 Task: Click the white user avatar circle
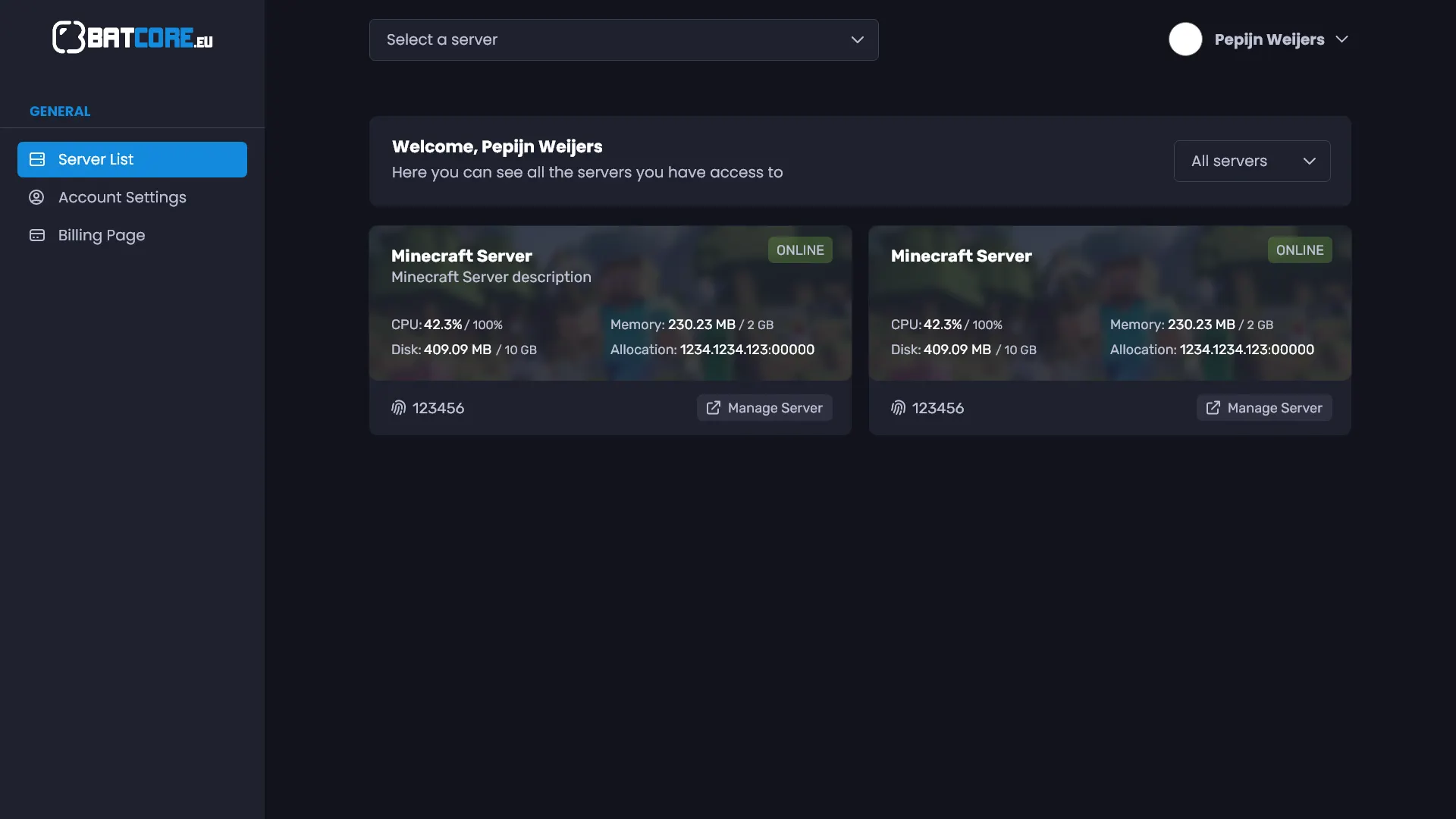1185,39
